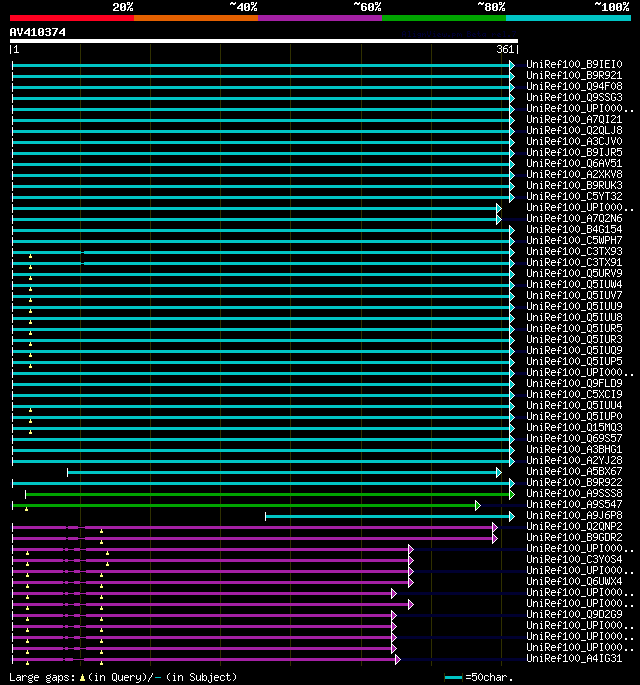The height and width of the screenshot is (685, 640).
Task: Click the cyan alignment bar for A5BX67
Action: coord(282,472)
